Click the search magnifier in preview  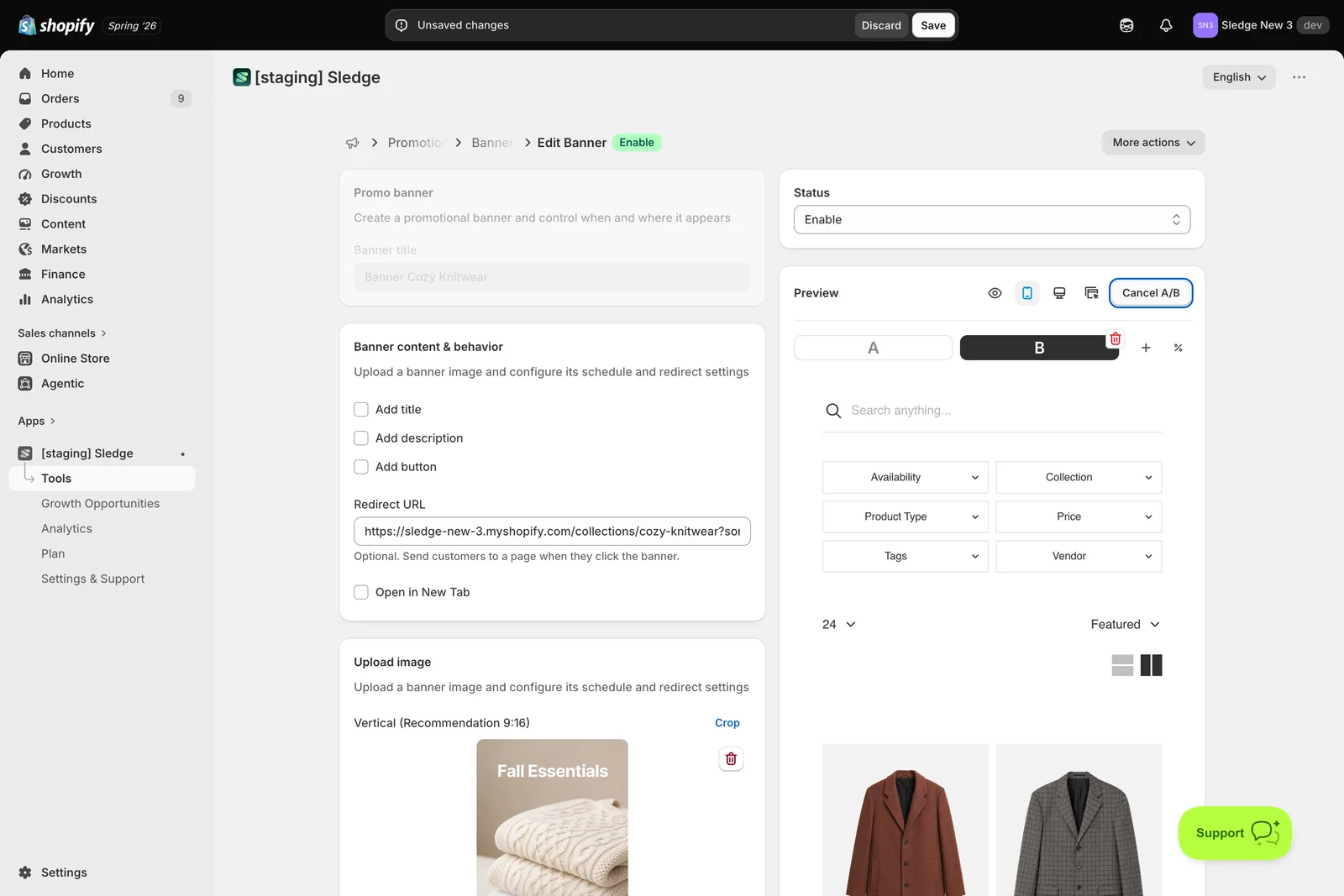point(833,411)
